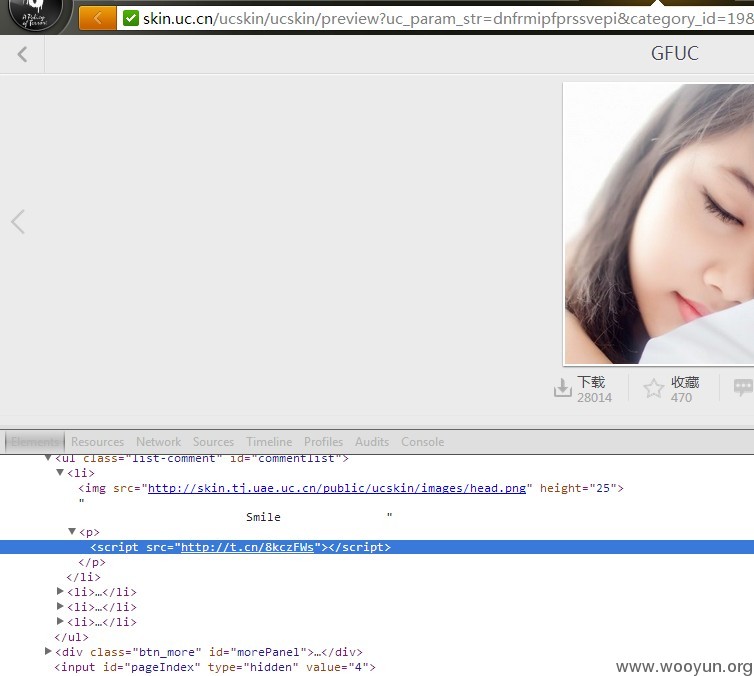Open the Elements tab

[35, 442]
